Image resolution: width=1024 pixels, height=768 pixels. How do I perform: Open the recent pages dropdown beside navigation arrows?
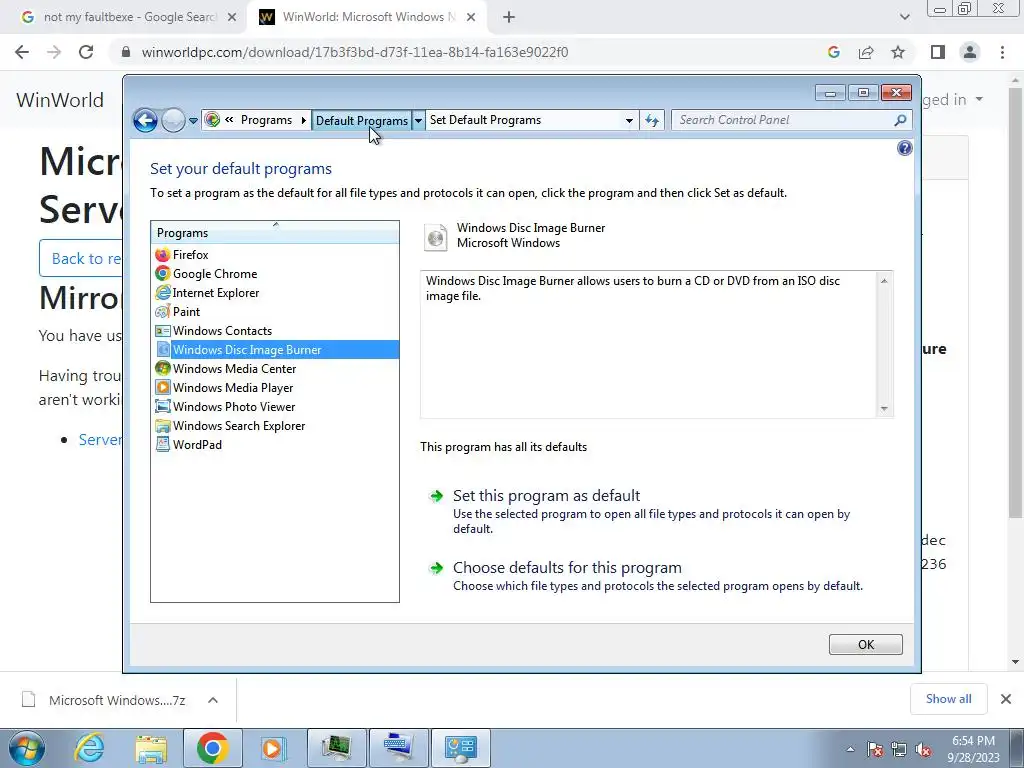pos(193,121)
